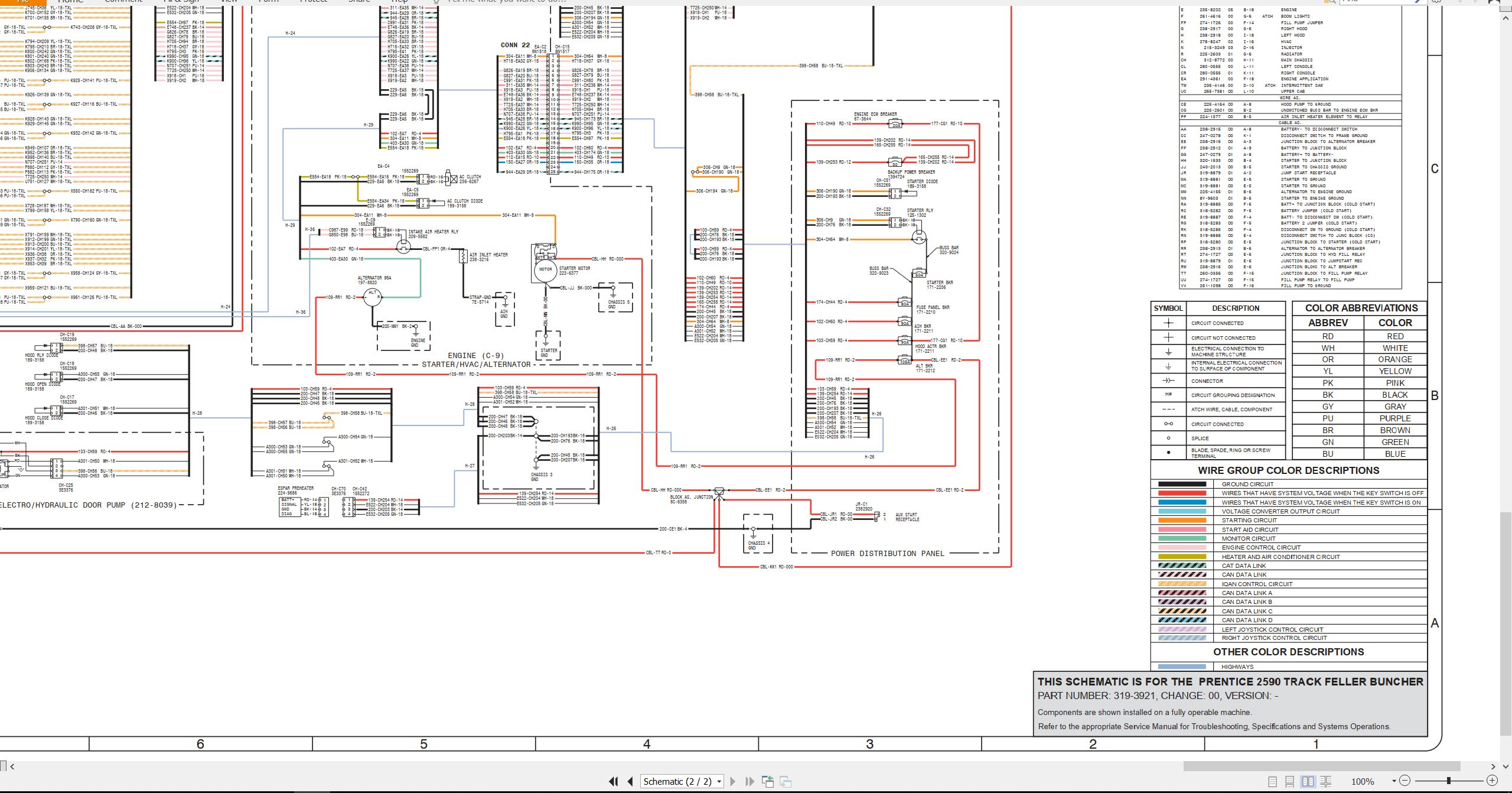
Task: Click the POWER DISTRIBUTION PANEL label
Action: (x=887, y=554)
